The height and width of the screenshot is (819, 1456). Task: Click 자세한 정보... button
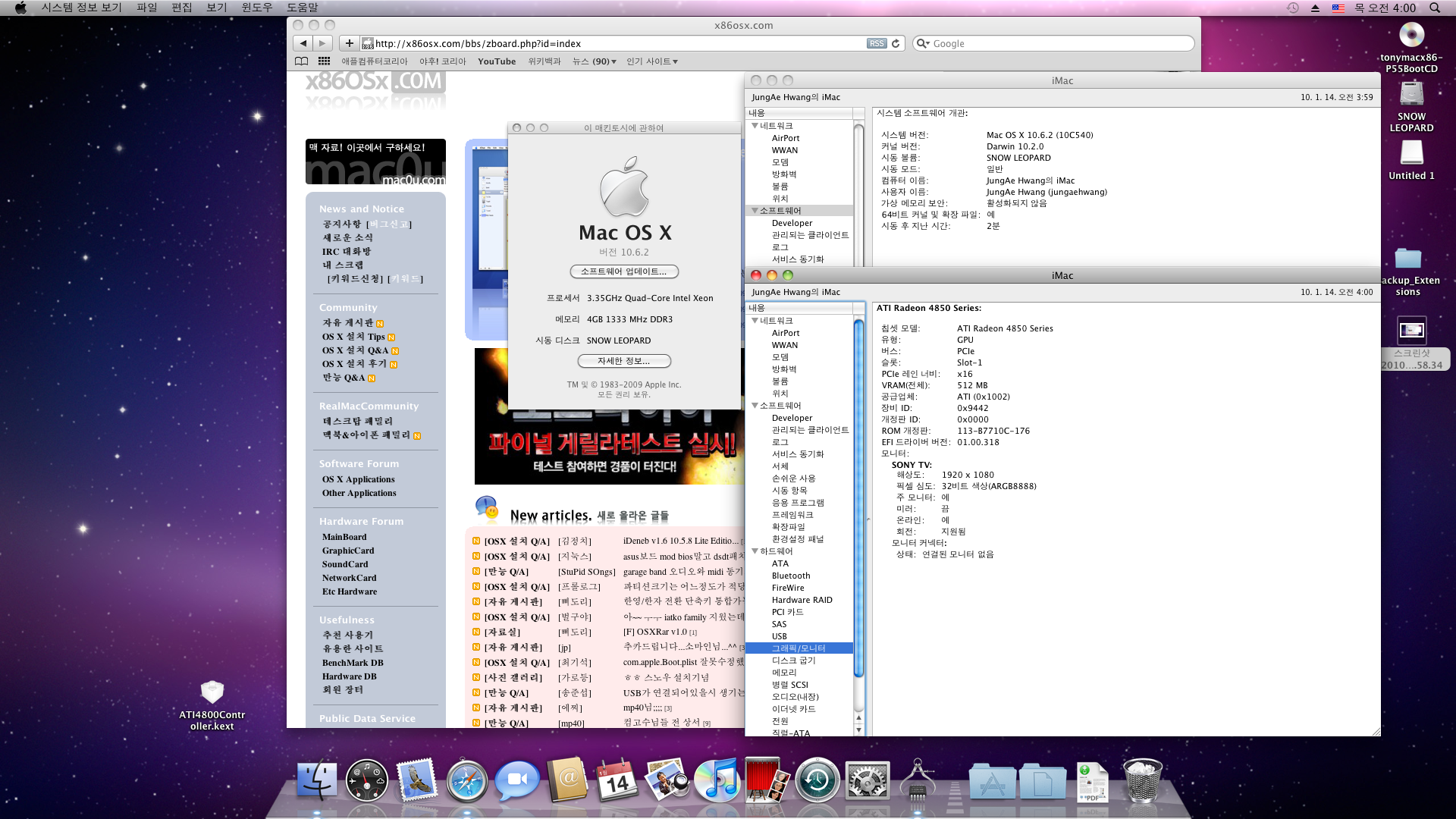pos(624,361)
